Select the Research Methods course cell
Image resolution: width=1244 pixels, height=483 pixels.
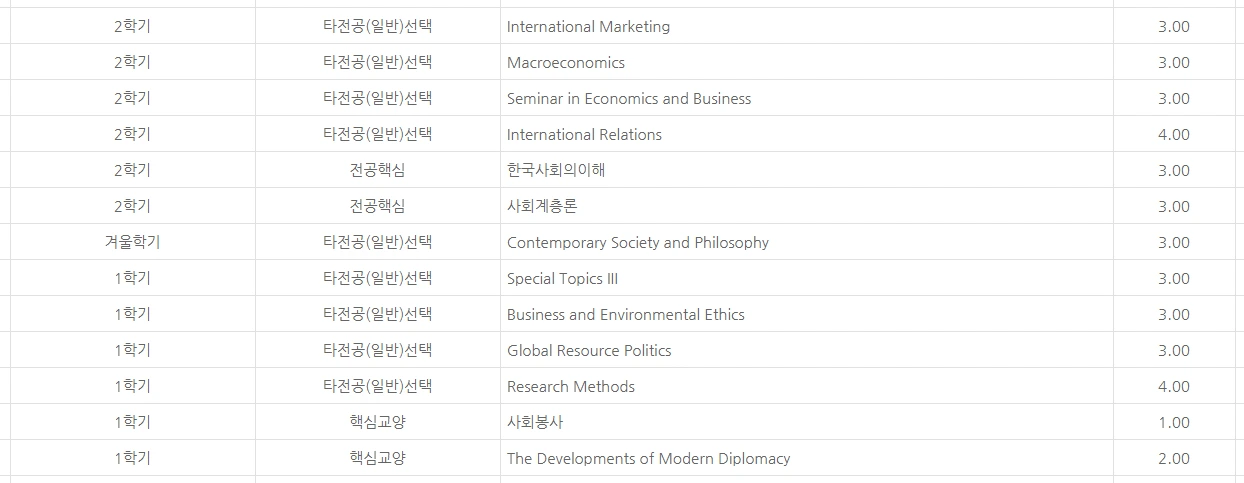806,386
